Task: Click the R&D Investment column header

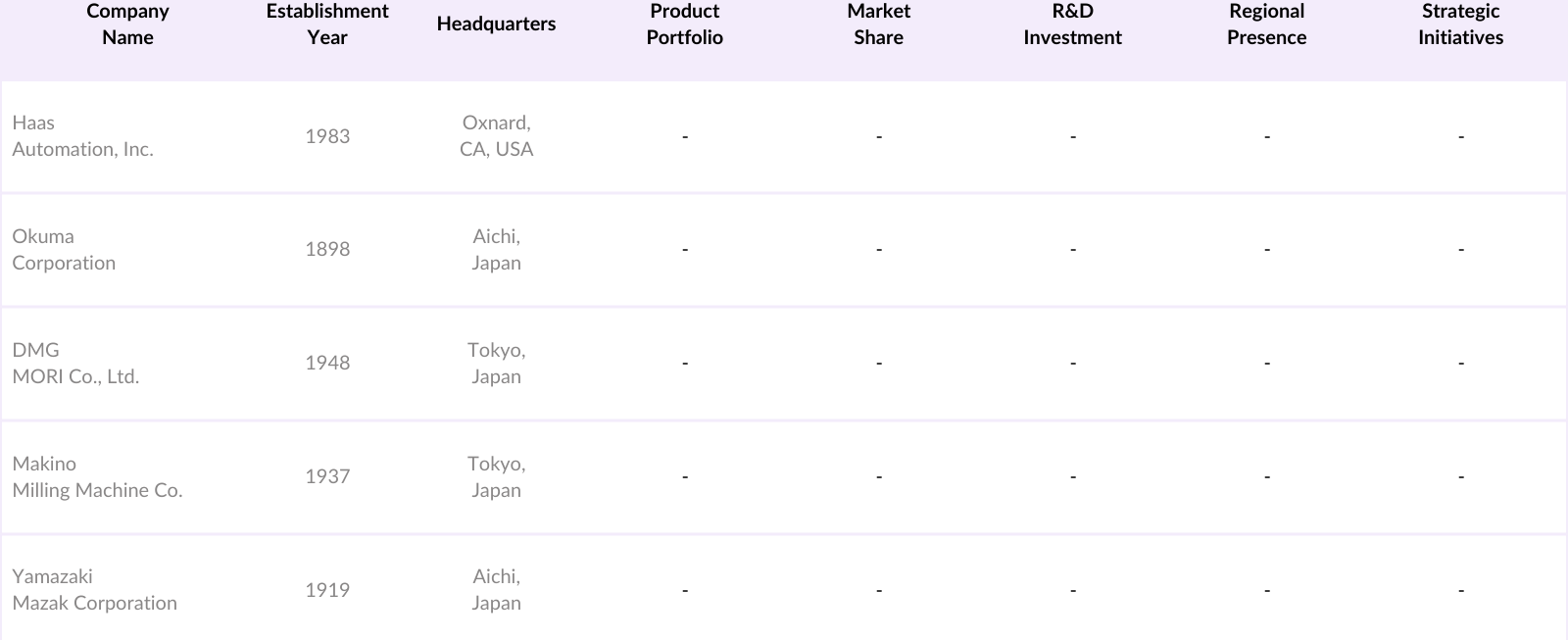Action: point(1072,25)
